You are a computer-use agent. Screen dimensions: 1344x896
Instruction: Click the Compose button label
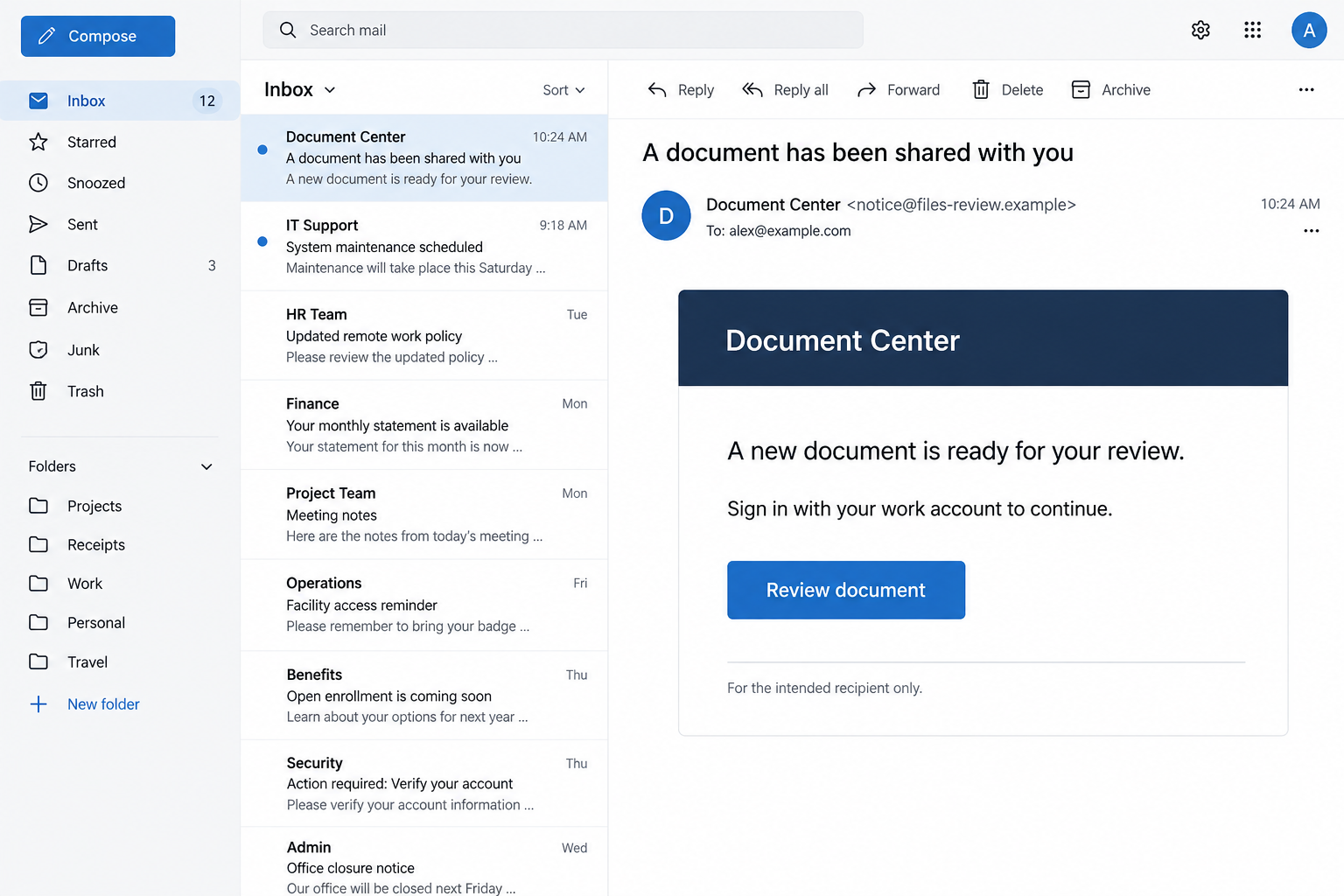pyautogui.click(x=102, y=36)
